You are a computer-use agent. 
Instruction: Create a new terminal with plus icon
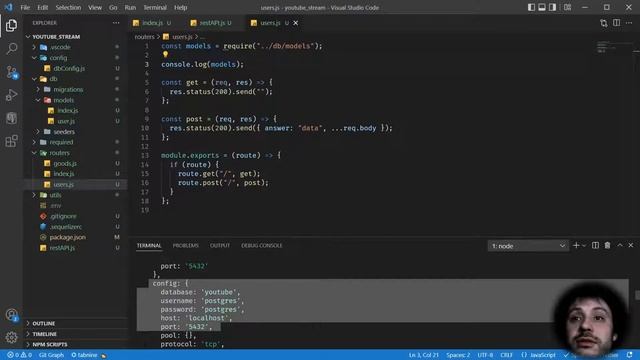[x=576, y=245]
